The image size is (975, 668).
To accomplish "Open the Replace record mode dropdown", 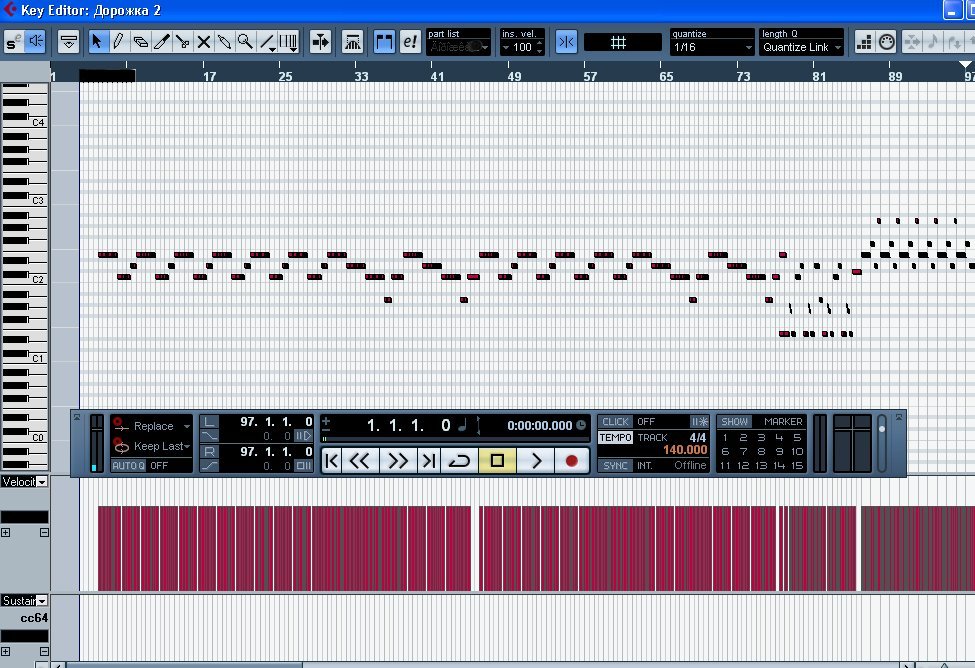I will click(152, 426).
